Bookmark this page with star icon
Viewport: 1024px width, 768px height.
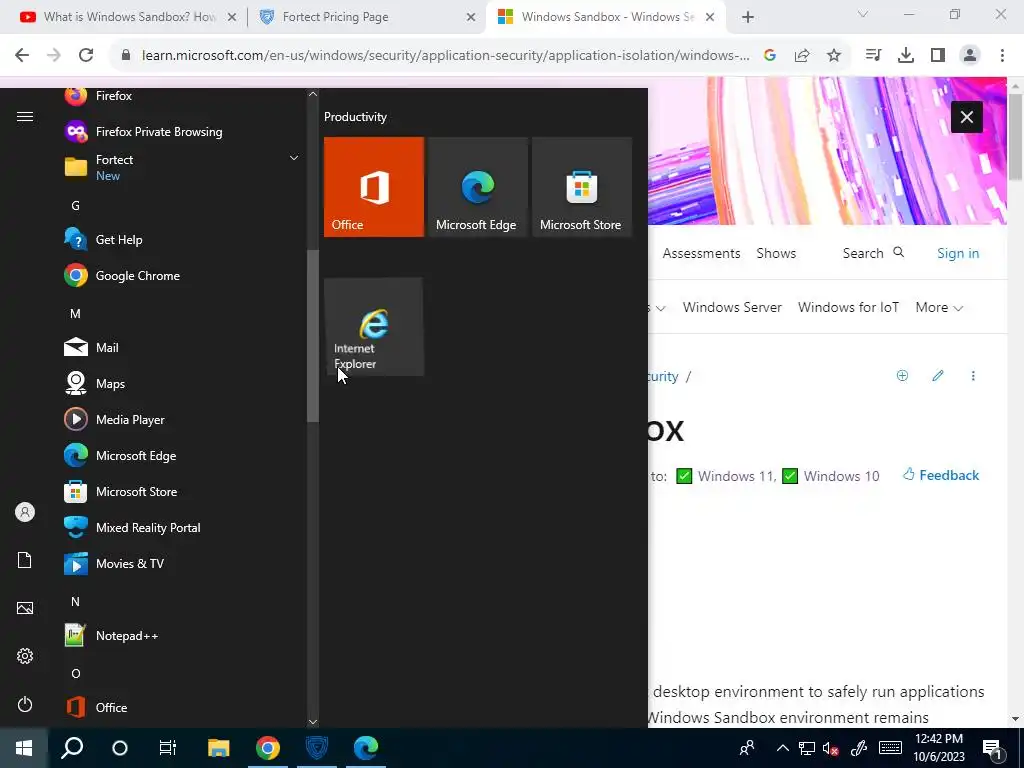(834, 56)
